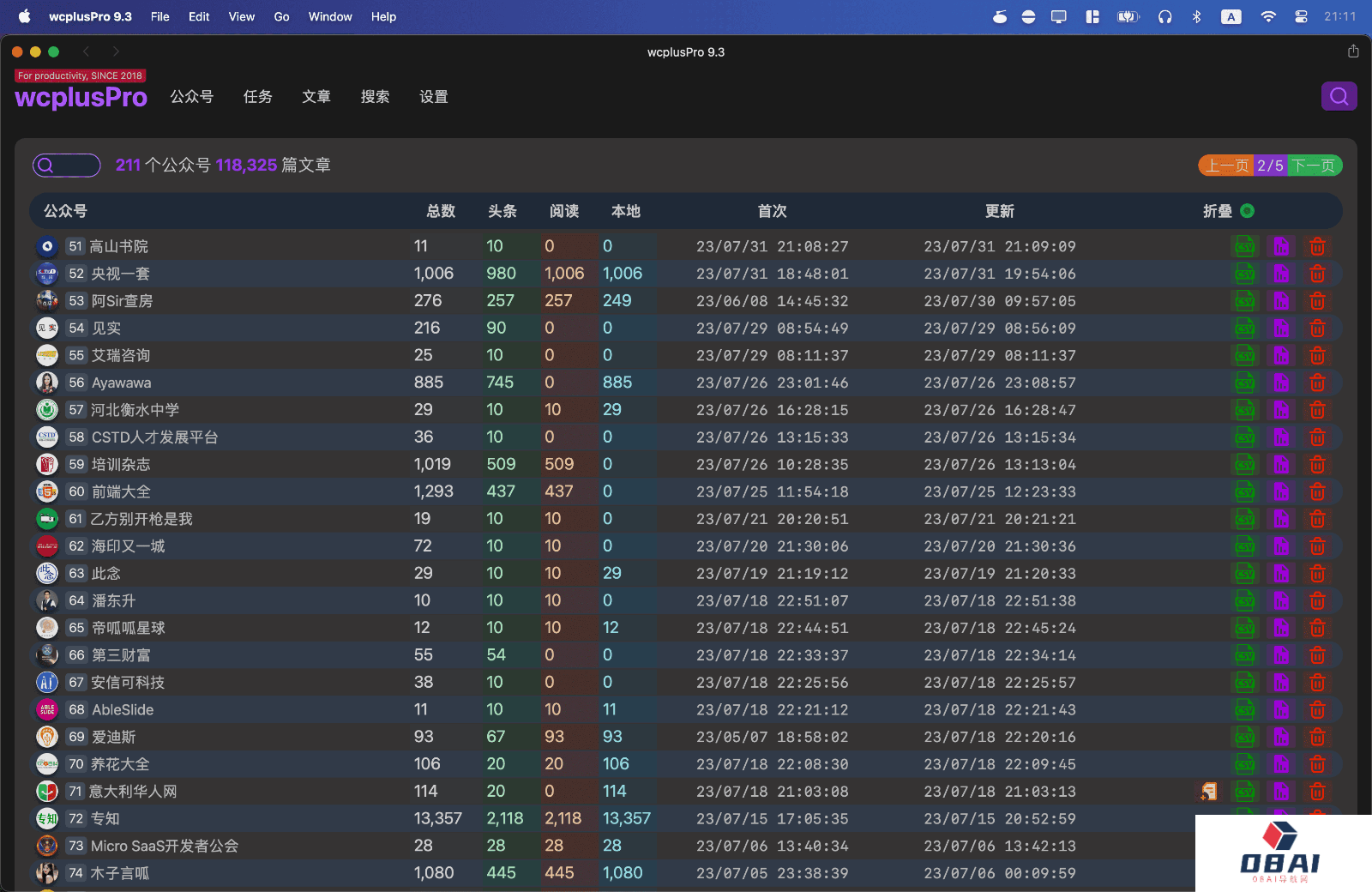Export 央视一套 to CSV file
This screenshot has width=1372, height=892.
pyautogui.click(x=1244, y=274)
